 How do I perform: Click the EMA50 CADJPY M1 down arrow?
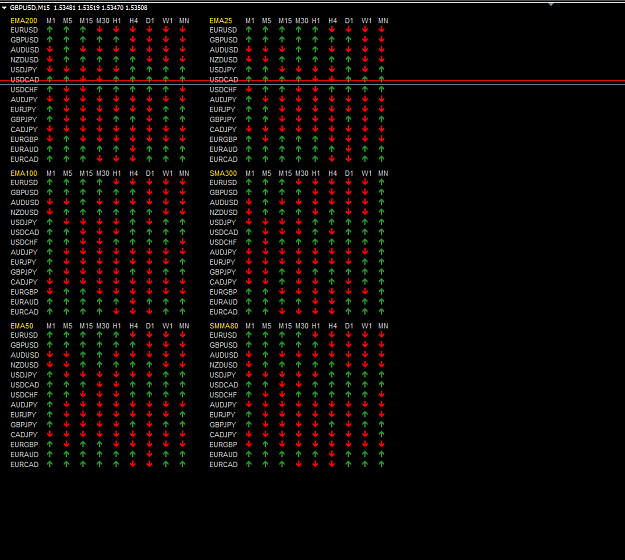point(50,434)
